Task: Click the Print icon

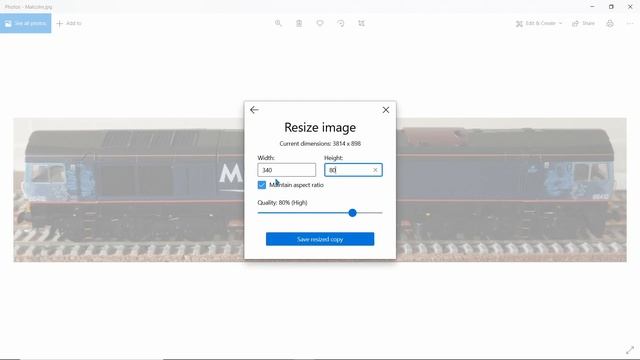Action: tap(610, 23)
